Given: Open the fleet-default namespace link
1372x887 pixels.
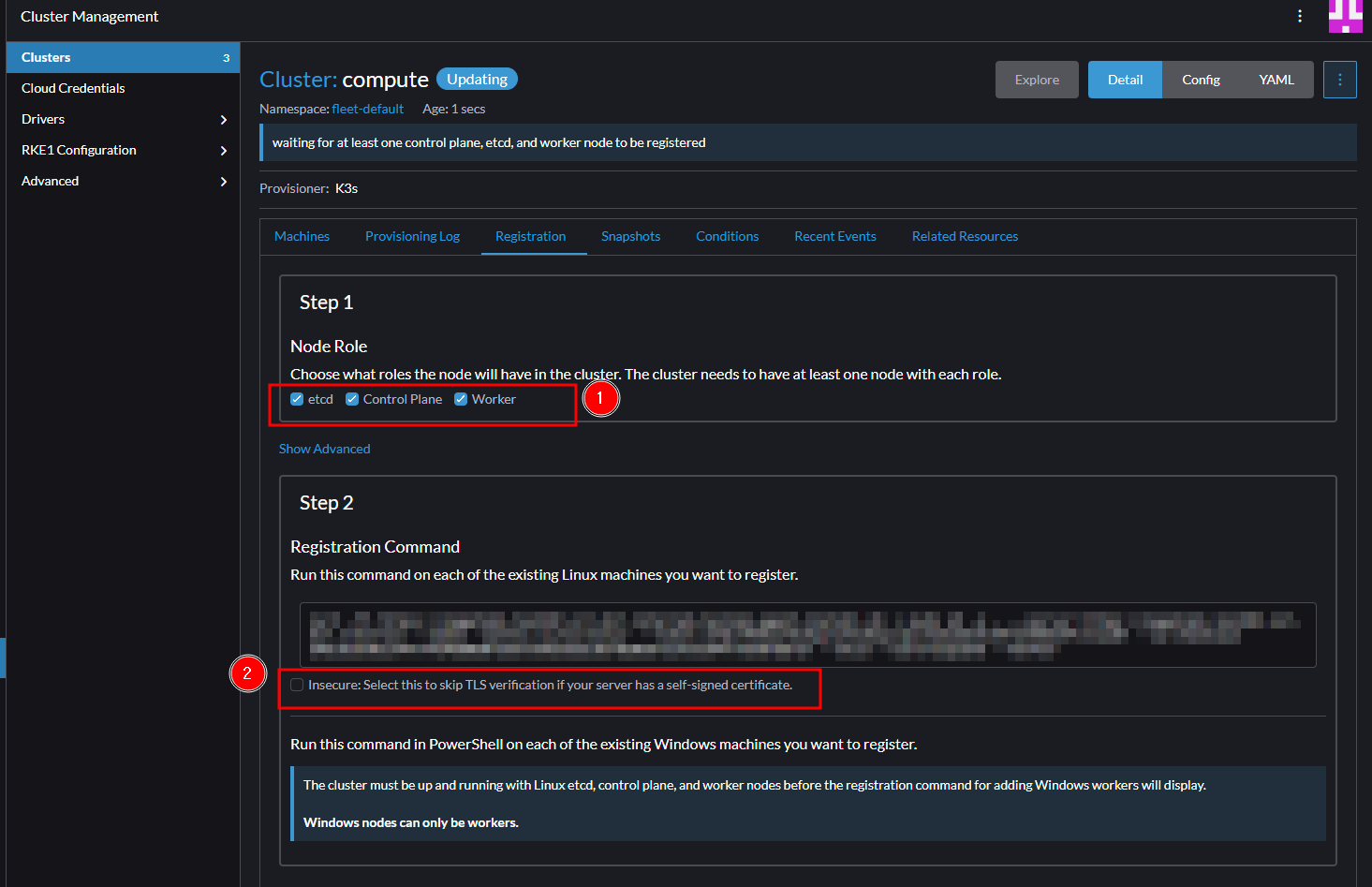Looking at the screenshot, I should pos(367,109).
